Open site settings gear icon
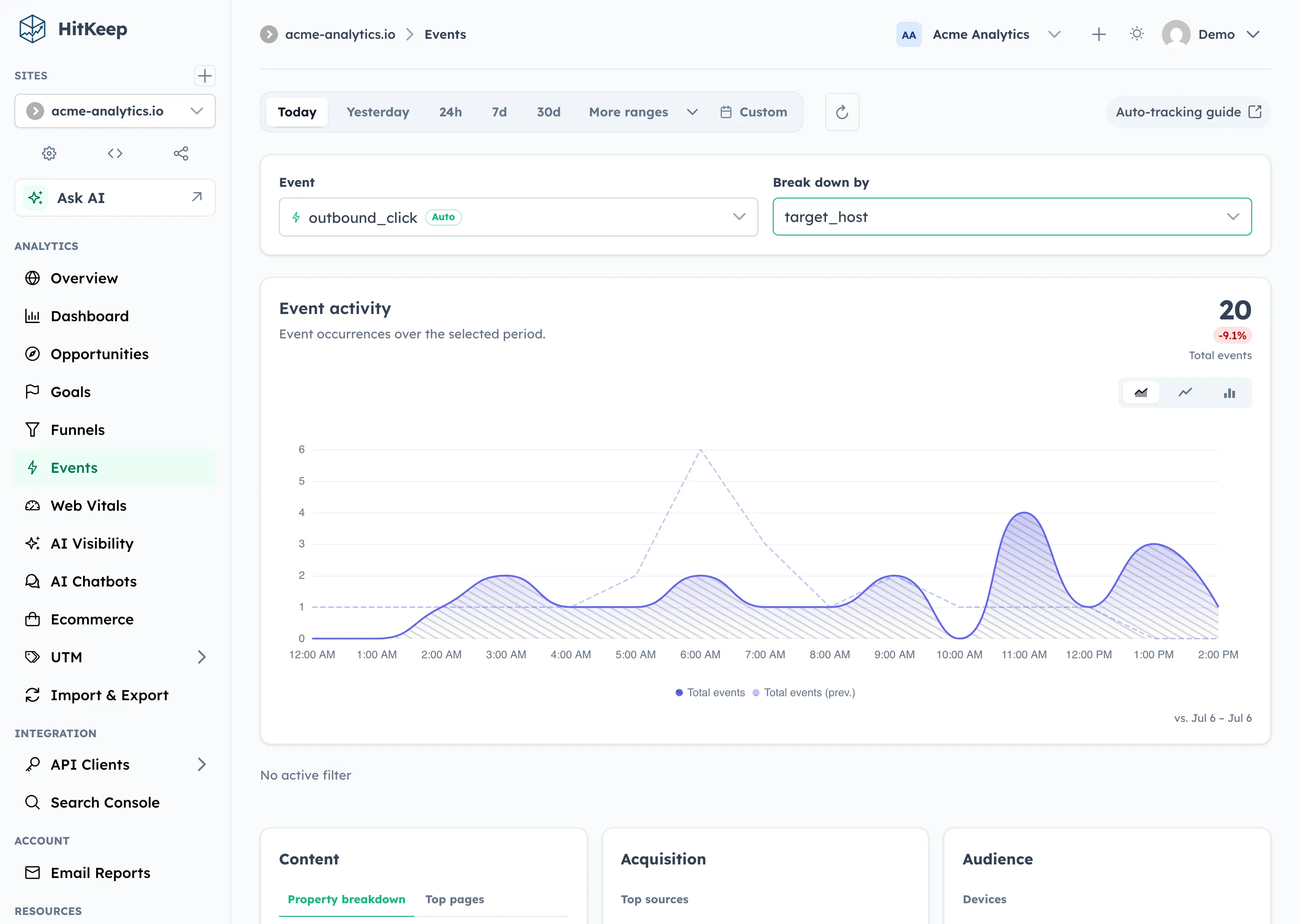Viewport: 1300px width, 924px height. [50, 153]
